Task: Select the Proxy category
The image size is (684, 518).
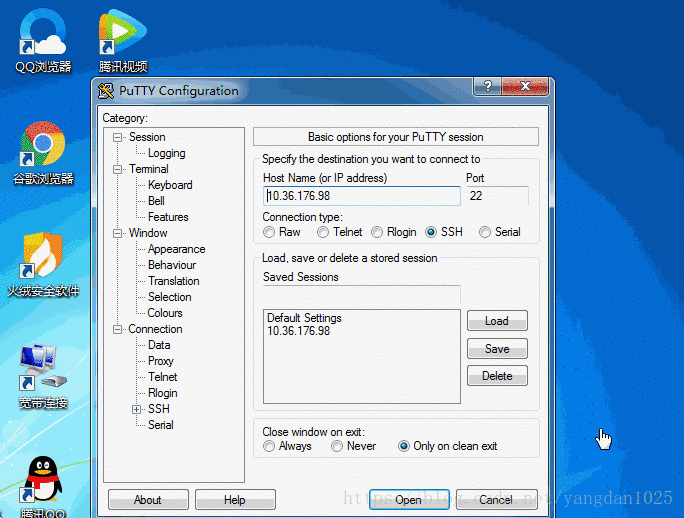Action: [161, 361]
